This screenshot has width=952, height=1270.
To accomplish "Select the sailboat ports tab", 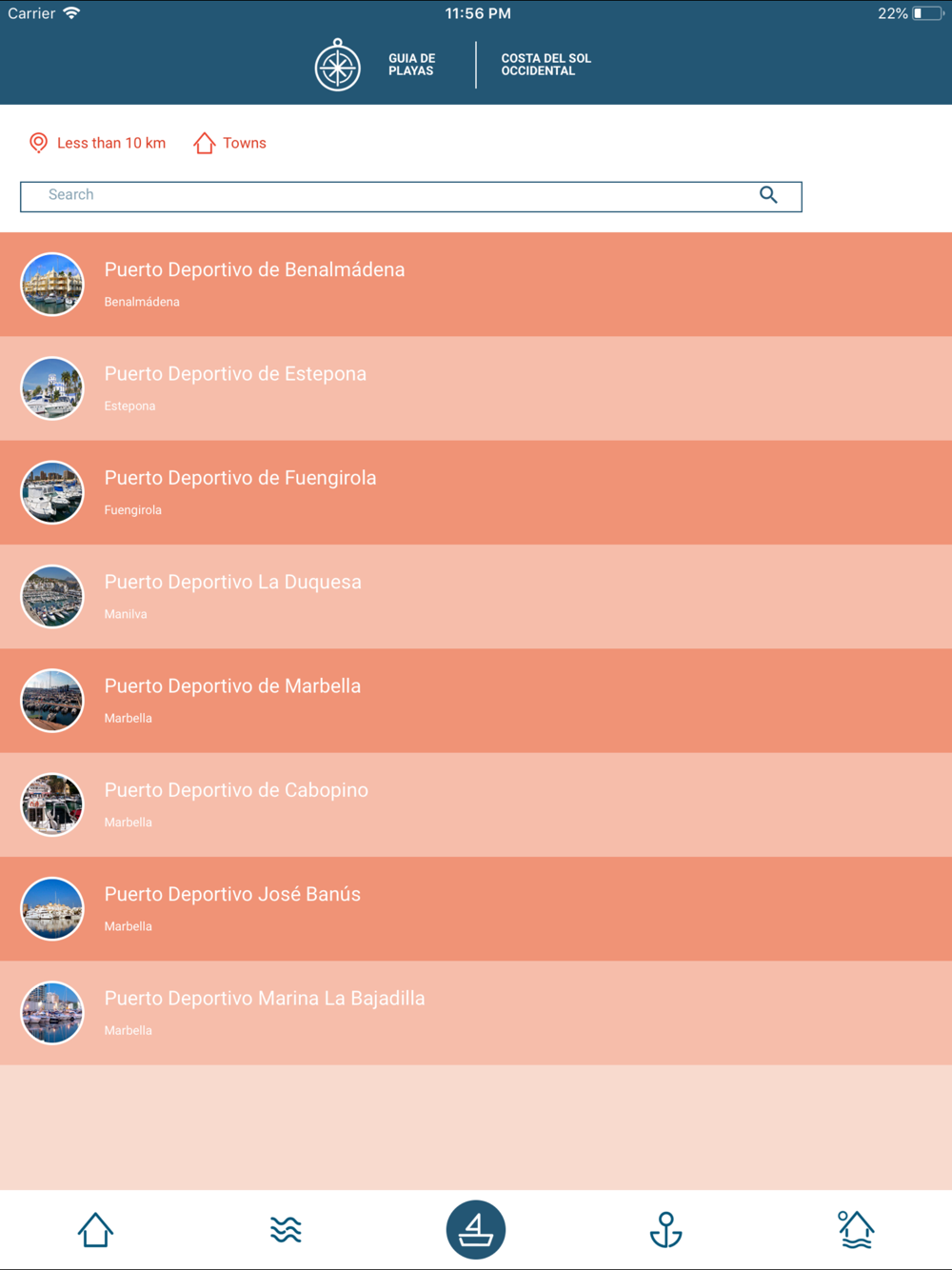I will tap(476, 1229).
